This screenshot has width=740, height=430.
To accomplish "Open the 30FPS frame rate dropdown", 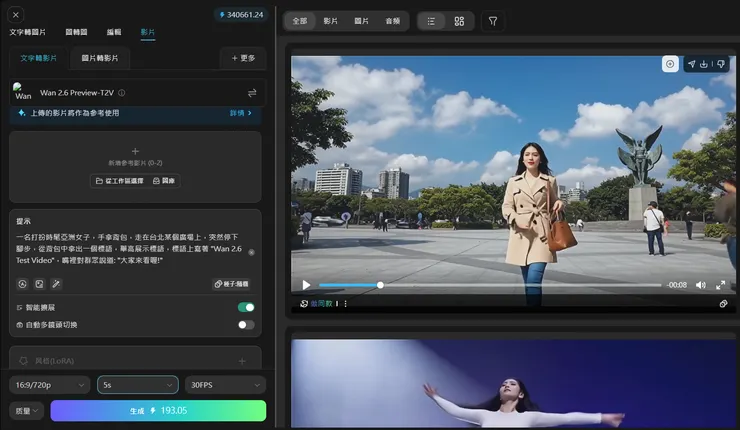I will tap(226, 385).
